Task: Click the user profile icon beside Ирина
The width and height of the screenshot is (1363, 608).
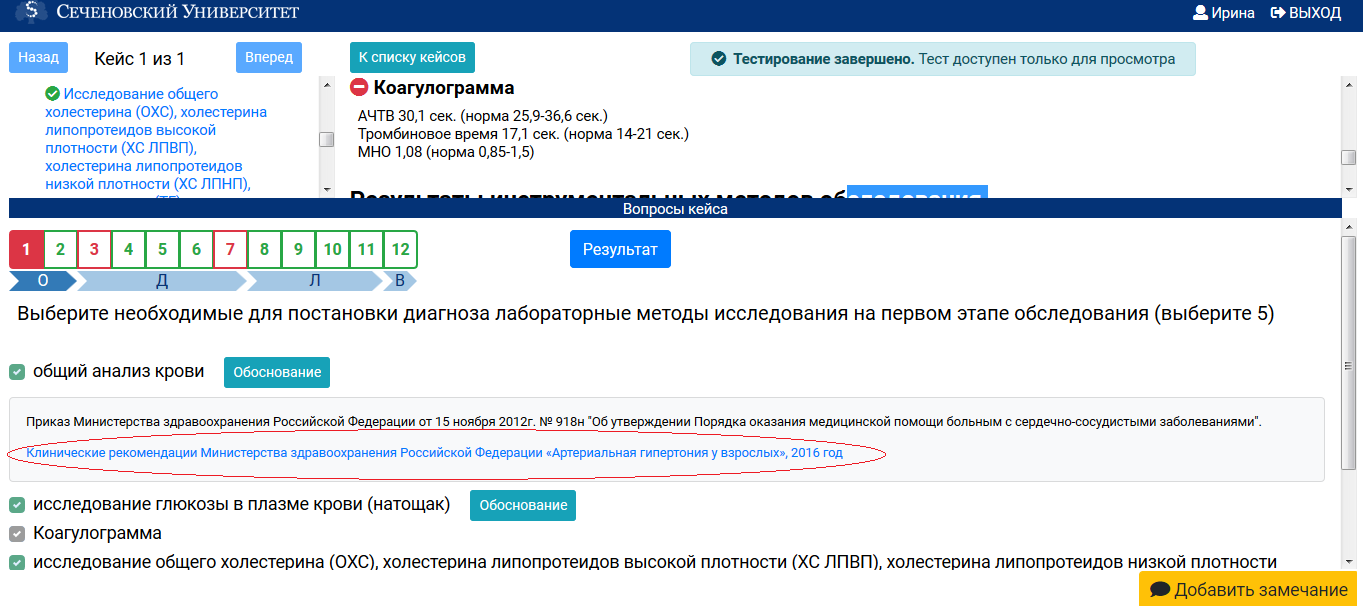Action: (1202, 13)
